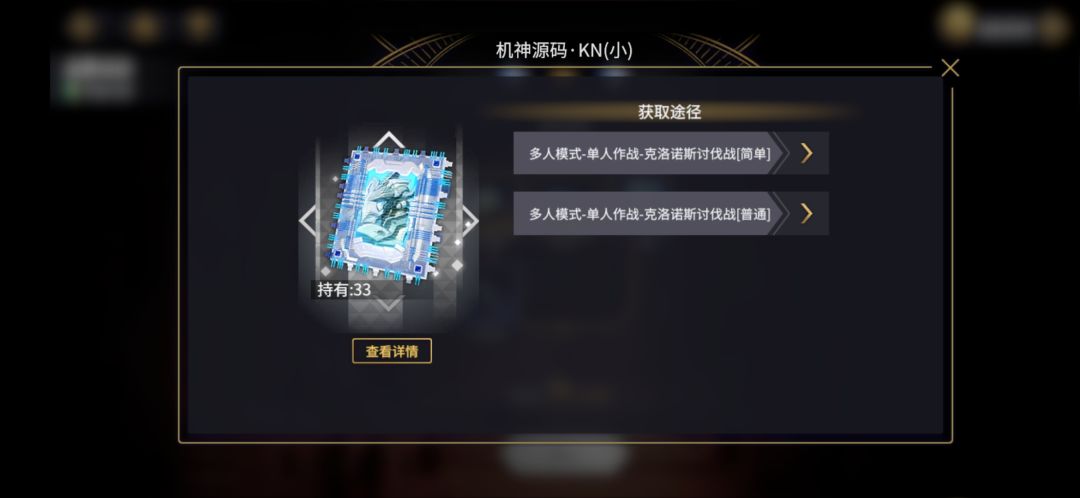Click the 获取途径 section header

pyautogui.click(x=669, y=112)
